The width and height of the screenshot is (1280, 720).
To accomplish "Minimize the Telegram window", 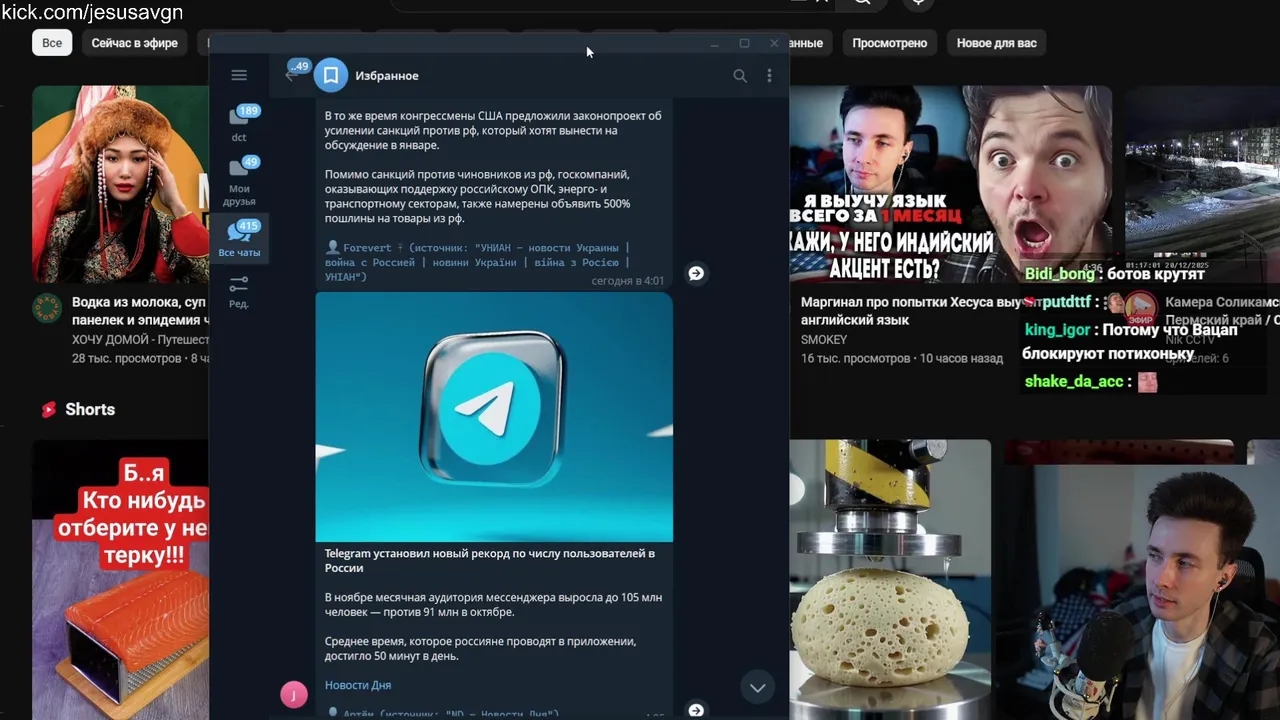I will (x=714, y=44).
